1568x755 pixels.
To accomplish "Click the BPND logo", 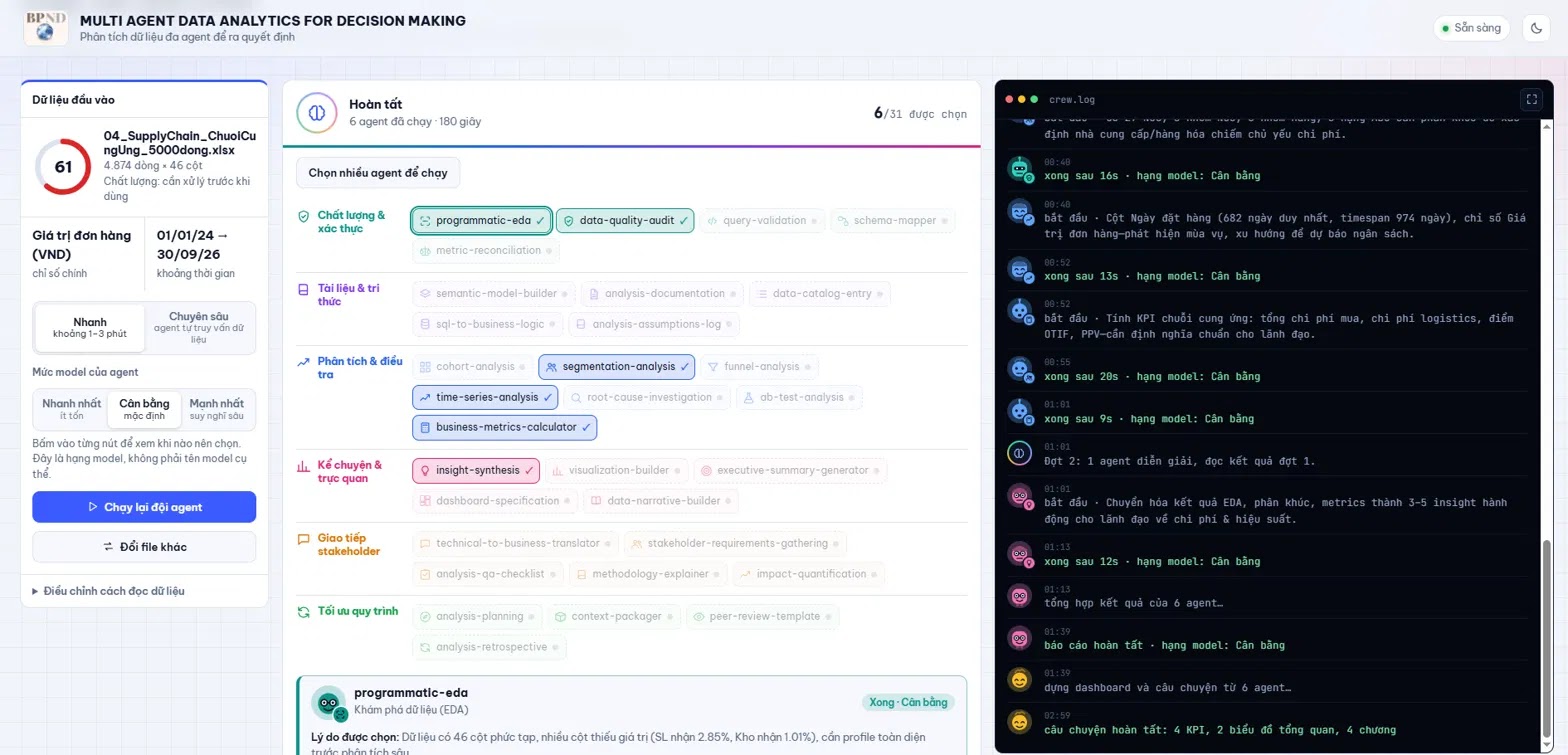I will coord(45,28).
